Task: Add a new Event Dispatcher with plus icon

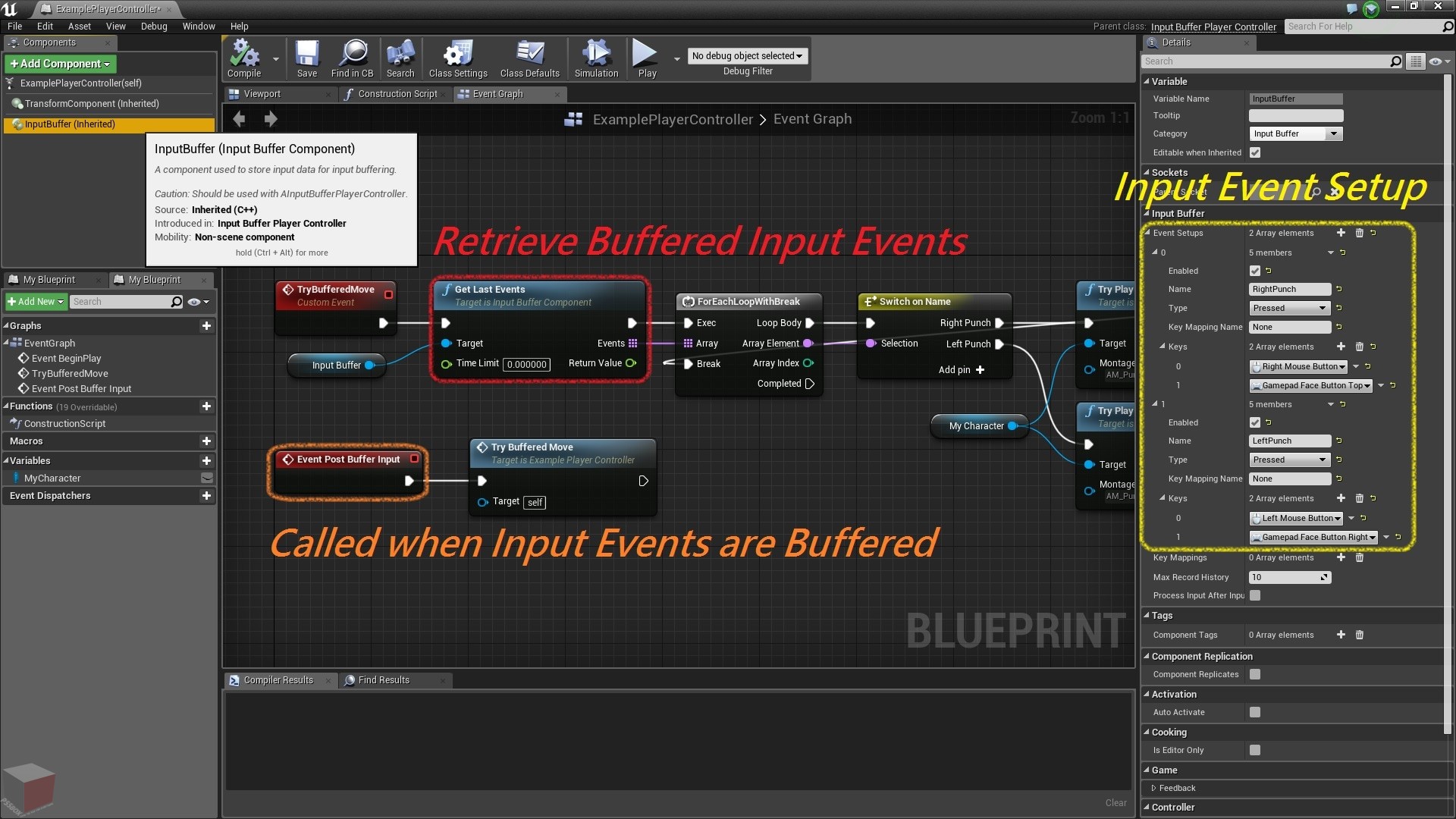Action: (x=206, y=496)
